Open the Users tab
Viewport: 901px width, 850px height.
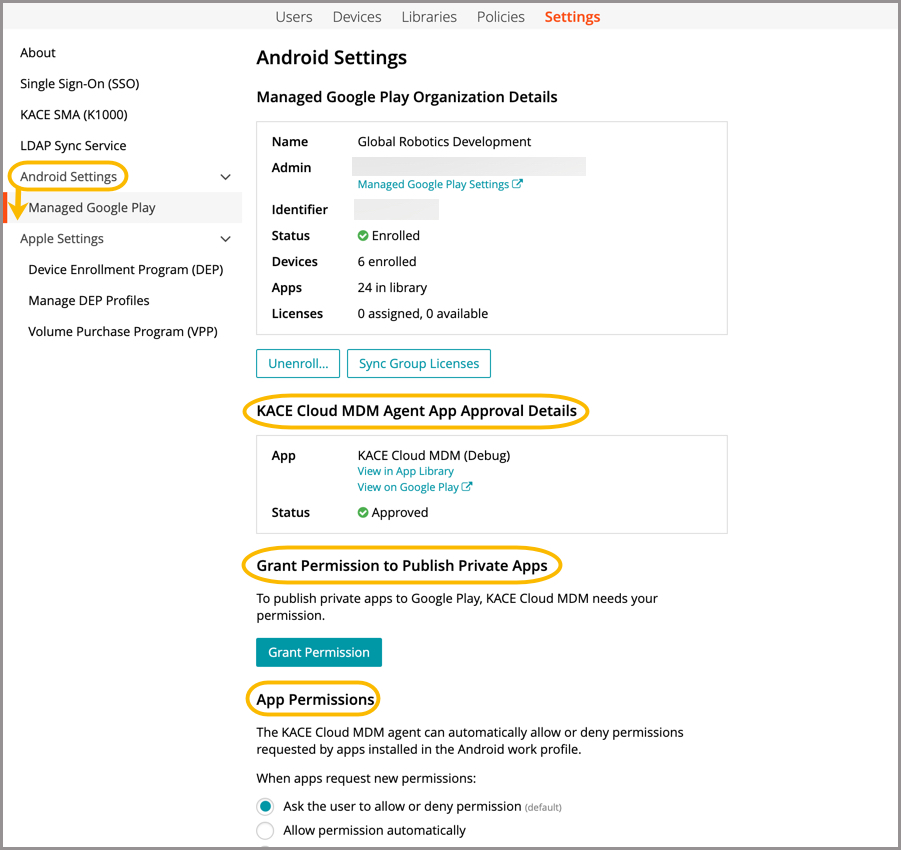point(294,17)
